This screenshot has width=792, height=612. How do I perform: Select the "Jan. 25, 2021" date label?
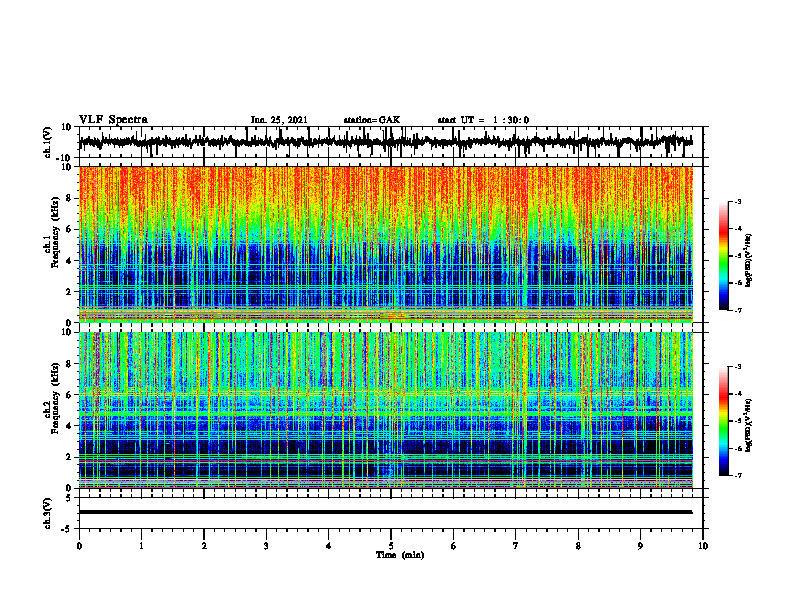click(279, 120)
